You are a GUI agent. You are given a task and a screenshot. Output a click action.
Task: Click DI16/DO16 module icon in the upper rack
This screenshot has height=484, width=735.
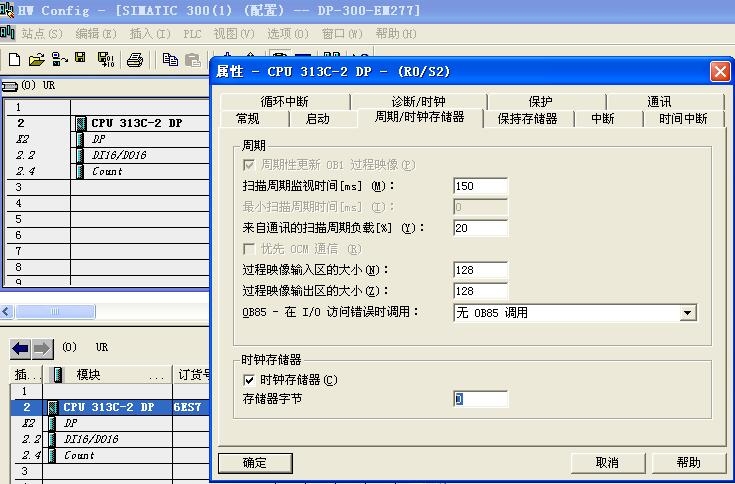point(81,155)
